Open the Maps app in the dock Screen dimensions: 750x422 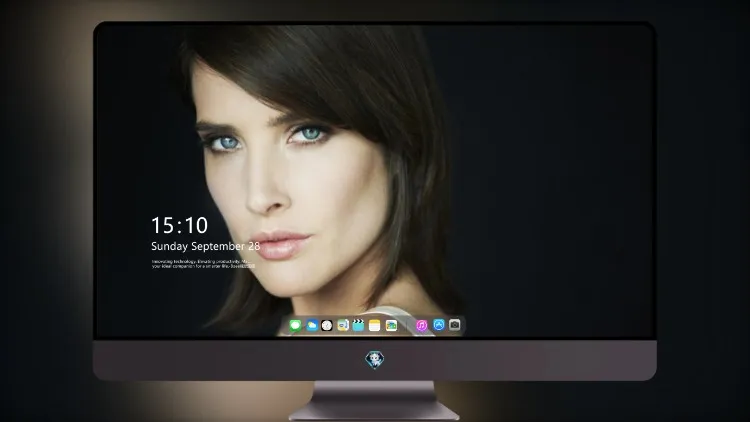click(x=343, y=326)
